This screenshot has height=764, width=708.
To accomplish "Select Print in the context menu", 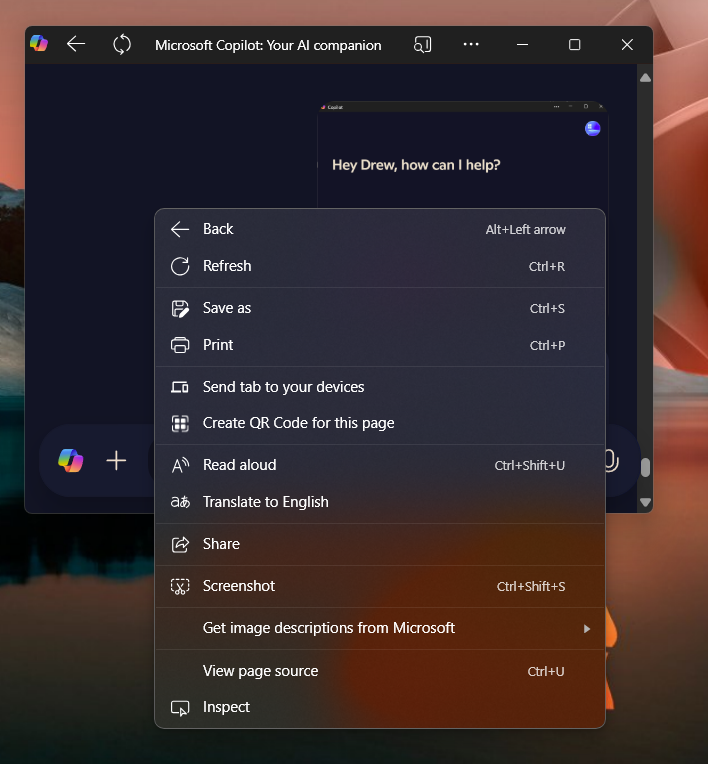I will point(380,345).
